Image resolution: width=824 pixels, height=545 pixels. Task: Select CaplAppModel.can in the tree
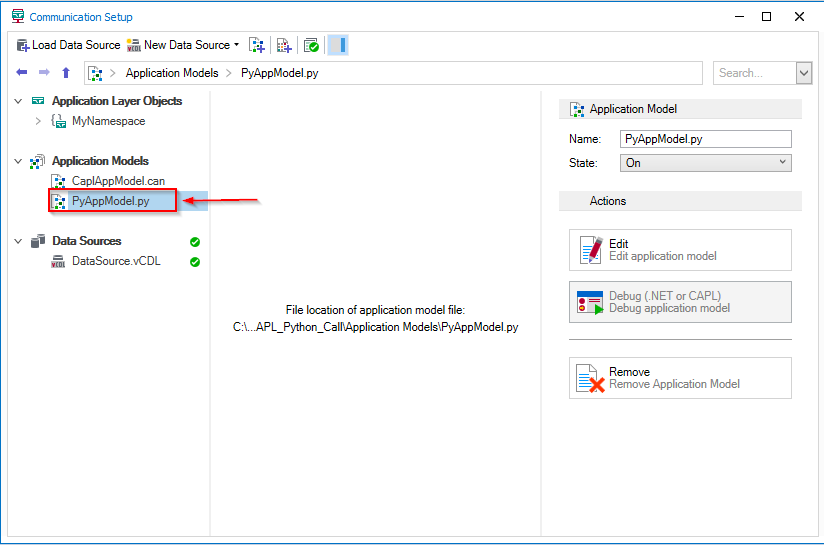(x=118, y=181)
